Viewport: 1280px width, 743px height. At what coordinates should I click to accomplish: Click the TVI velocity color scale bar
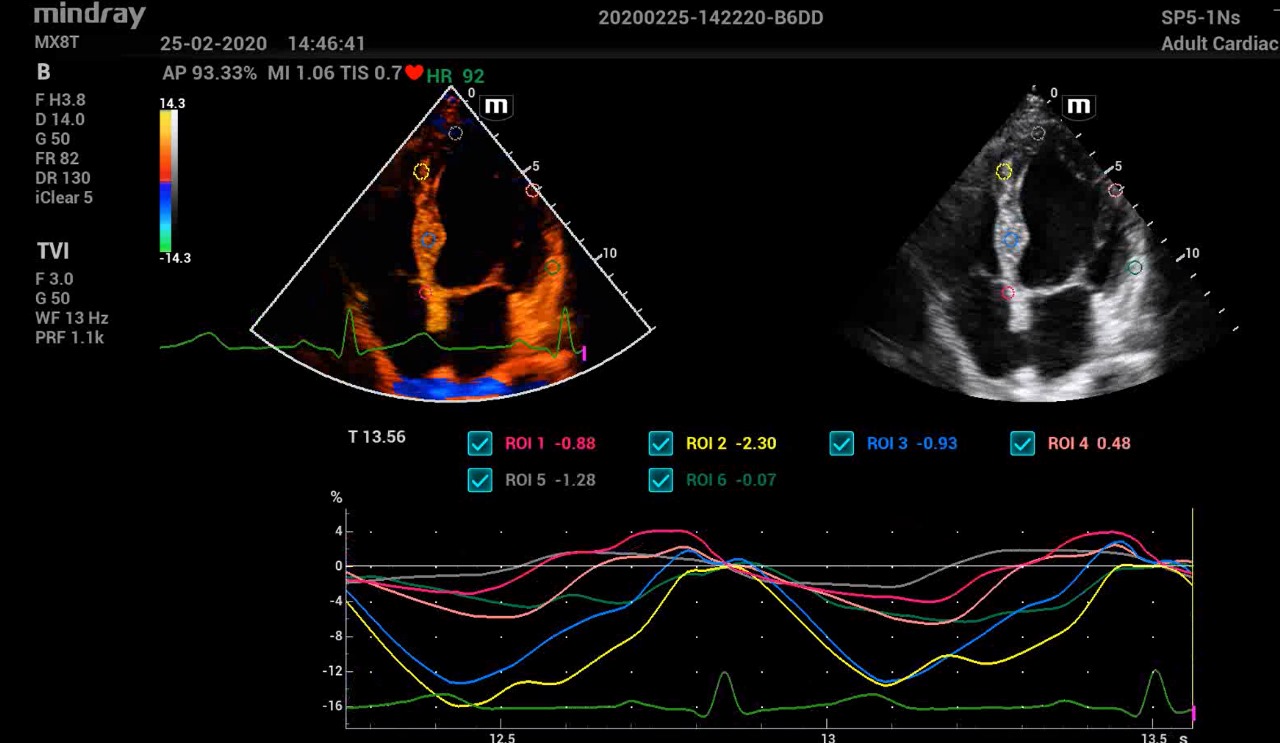tap(166, 180)
